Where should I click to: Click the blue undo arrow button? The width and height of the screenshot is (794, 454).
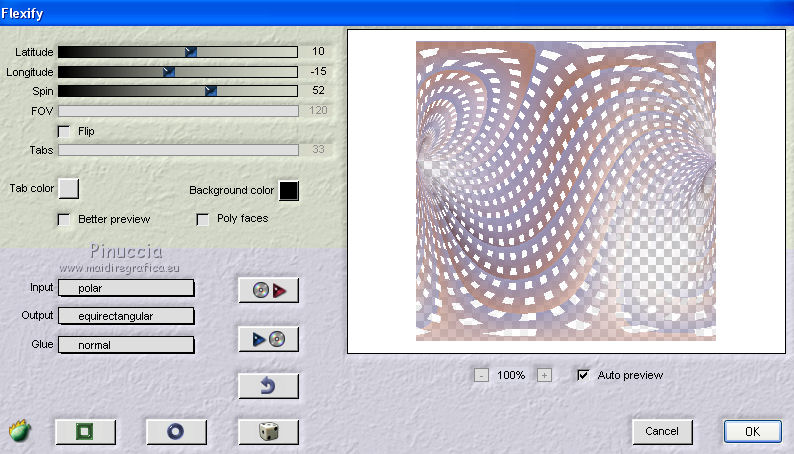pyautogui.click(x=268, y=386)
